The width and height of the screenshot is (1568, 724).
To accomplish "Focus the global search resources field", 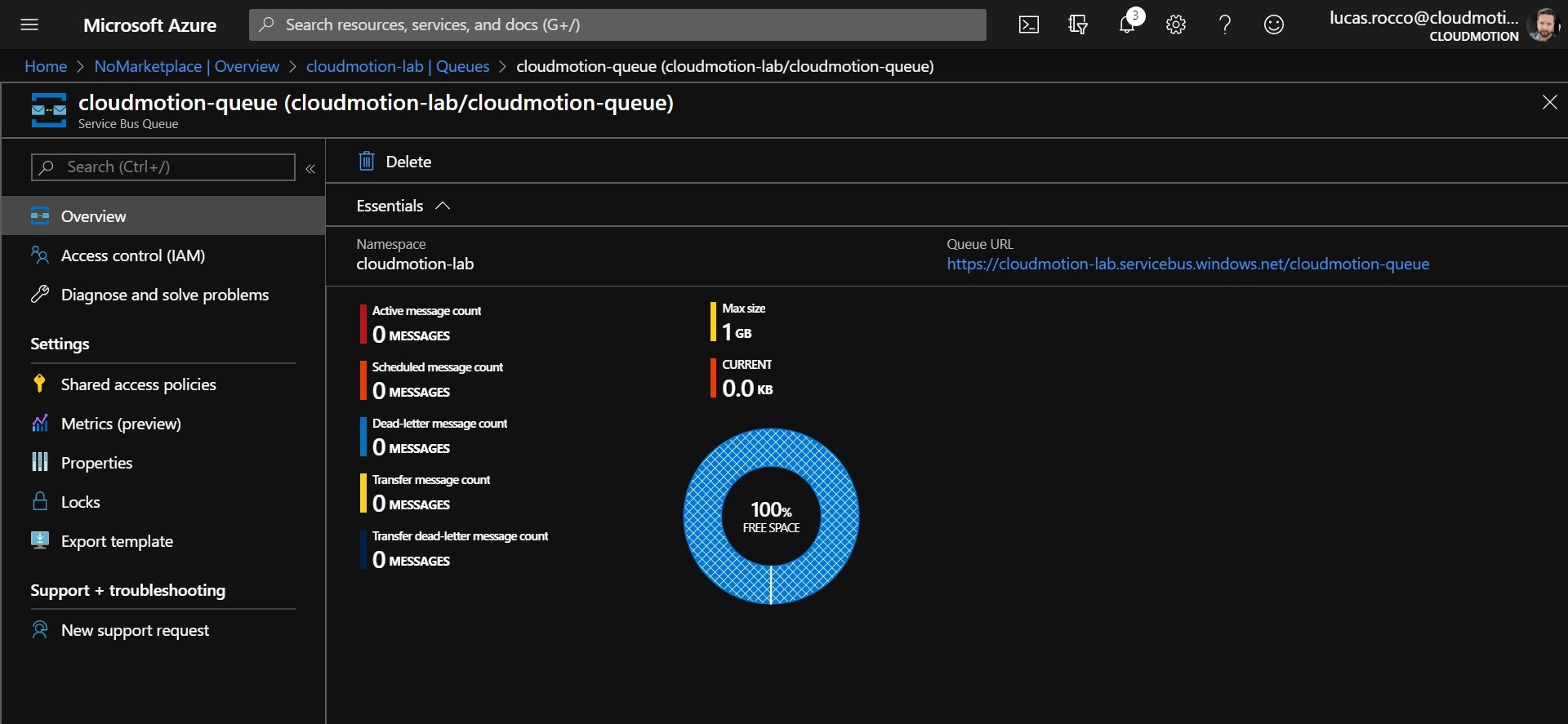I will pyautogui.click(x=617, y=24).
